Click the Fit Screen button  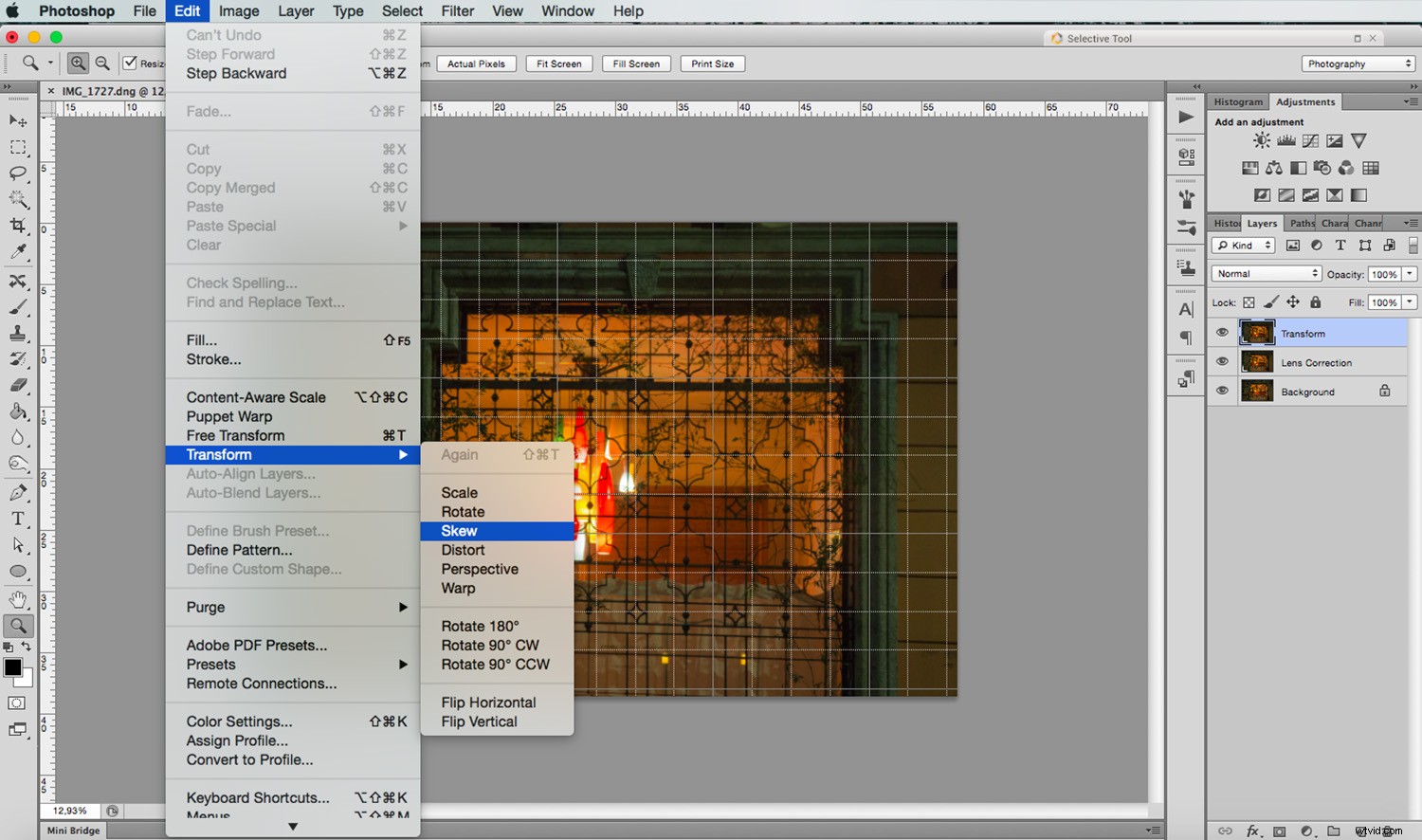click(558, 64)
